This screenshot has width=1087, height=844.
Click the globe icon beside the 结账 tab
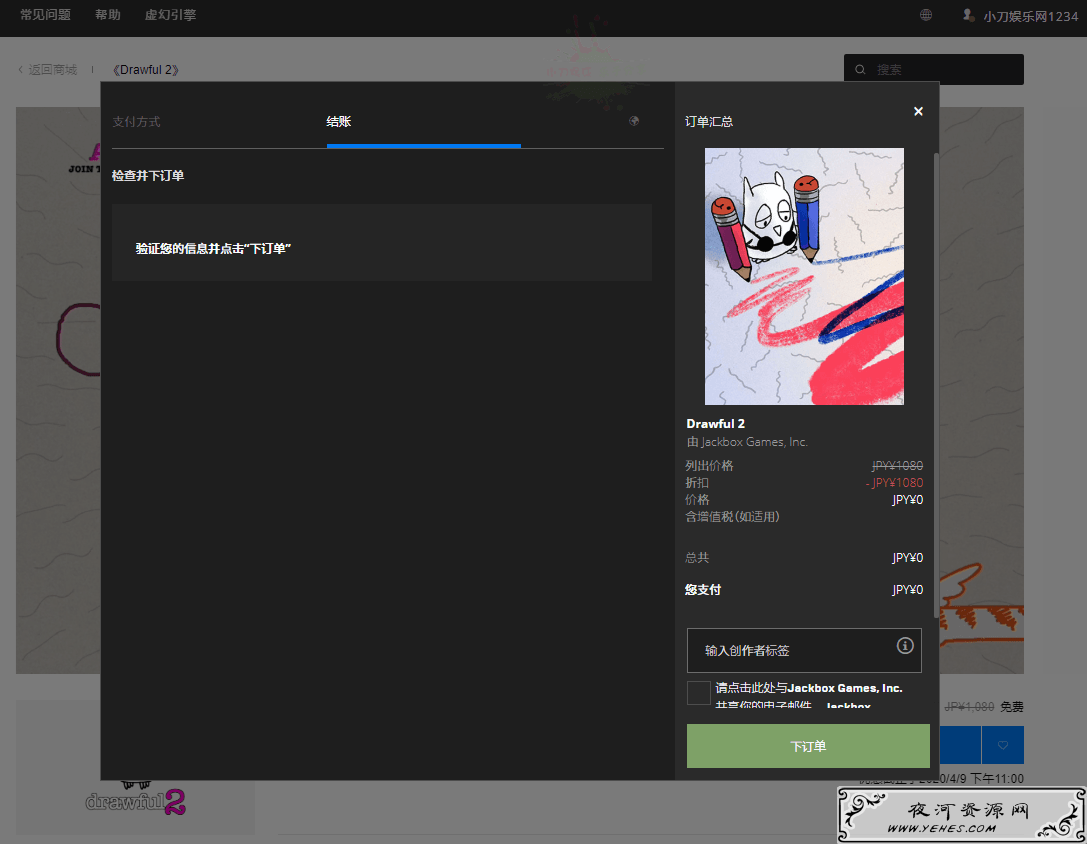coord(634,121)
